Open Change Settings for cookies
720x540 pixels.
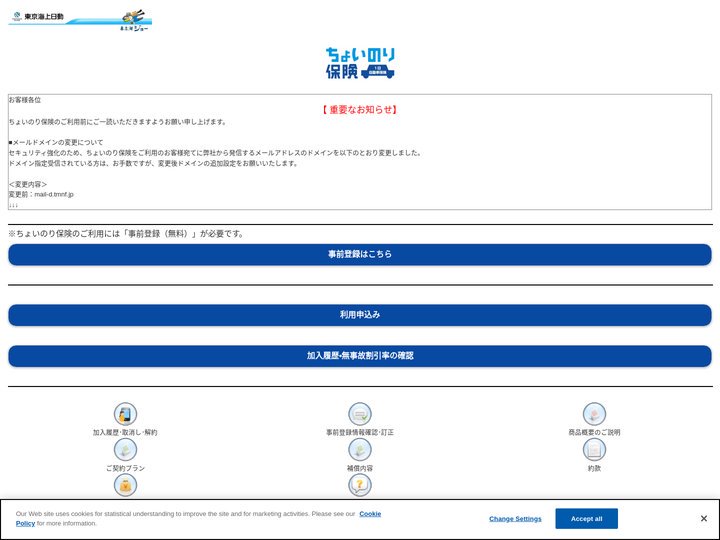[515, 518]
